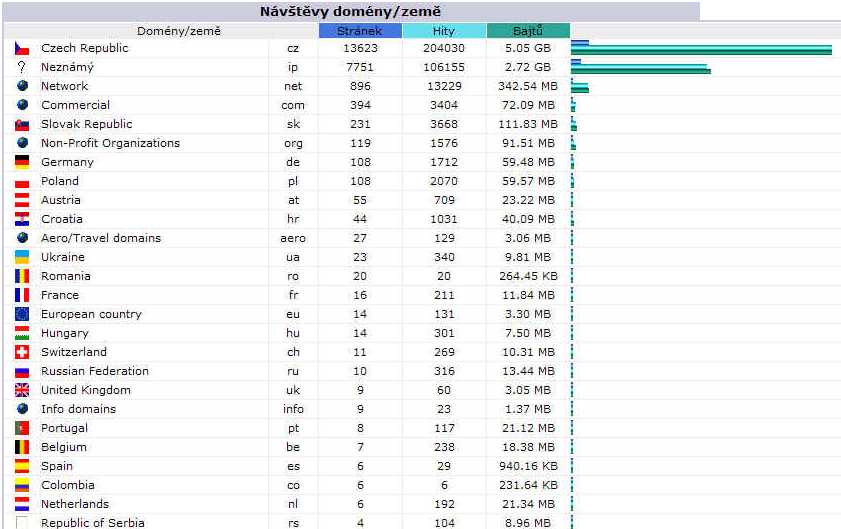Click the globe icon for Info domains

[x=23, y=408]
